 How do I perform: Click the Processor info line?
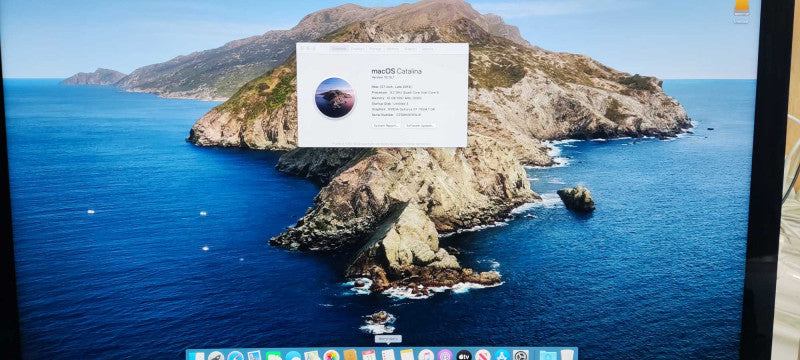click(x=405, y=92)
